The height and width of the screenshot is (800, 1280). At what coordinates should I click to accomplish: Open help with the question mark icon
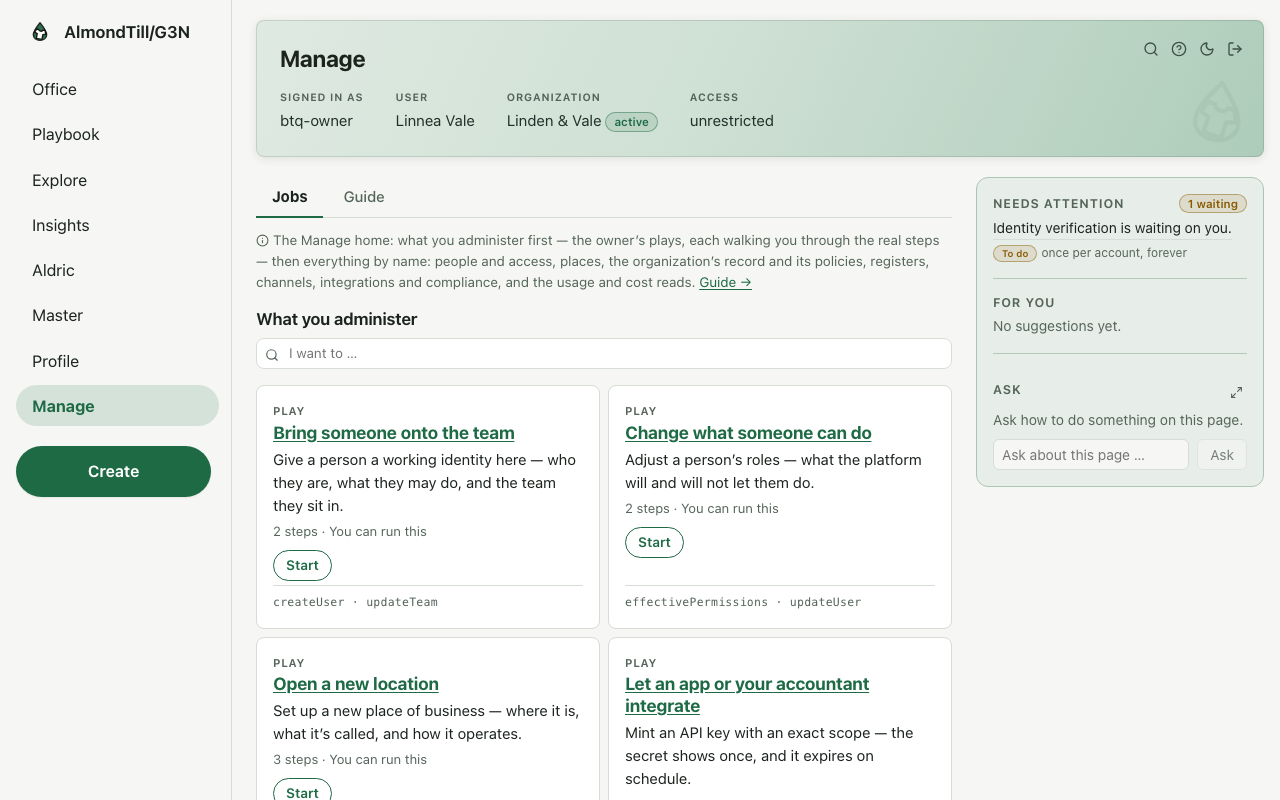(1179, 49)
